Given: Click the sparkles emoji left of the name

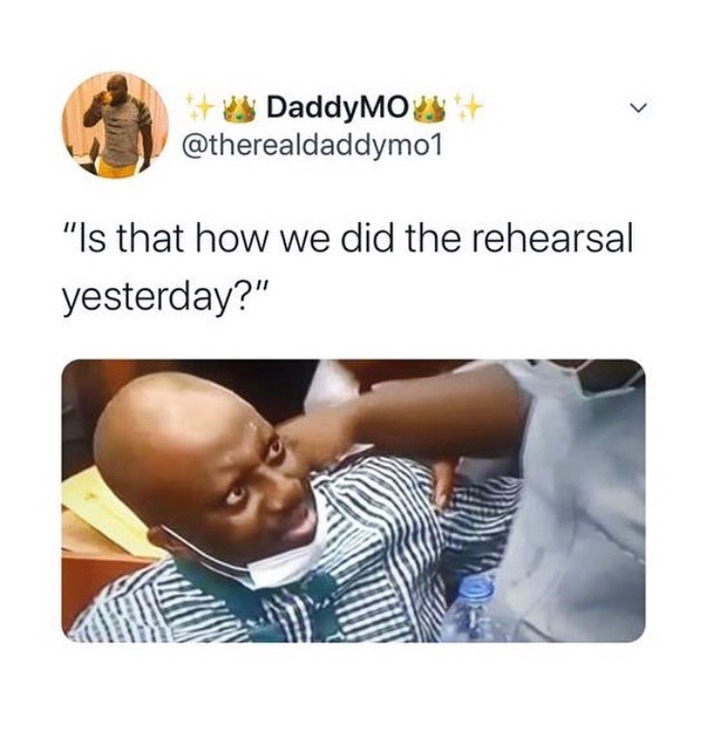Looking at the screenshot, I should 199,106.
